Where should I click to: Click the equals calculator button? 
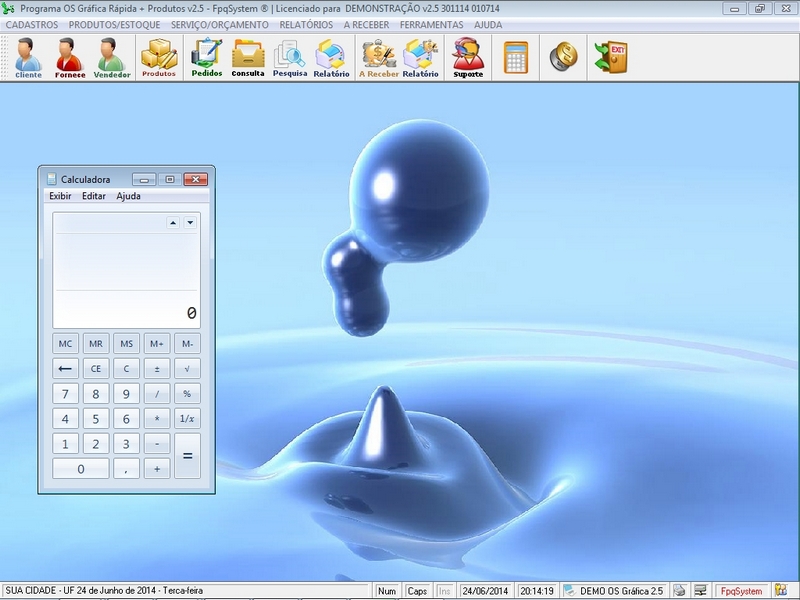click(187, 456)
